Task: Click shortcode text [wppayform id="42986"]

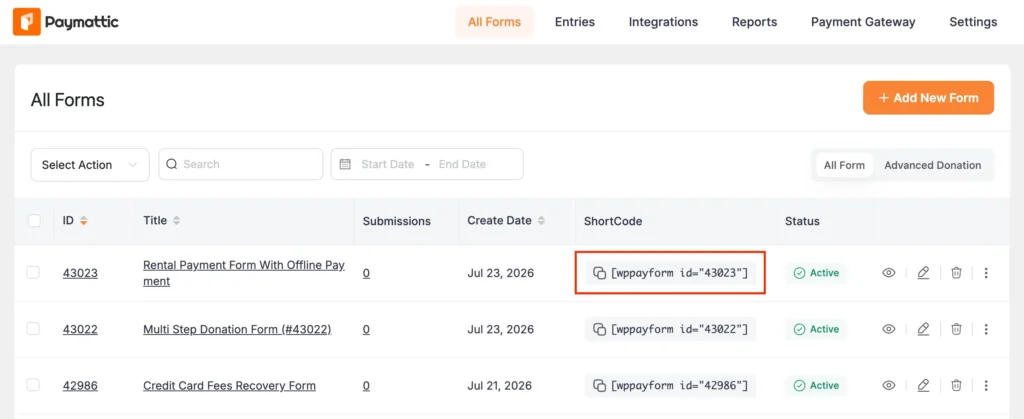Action: tap(679, 385)
